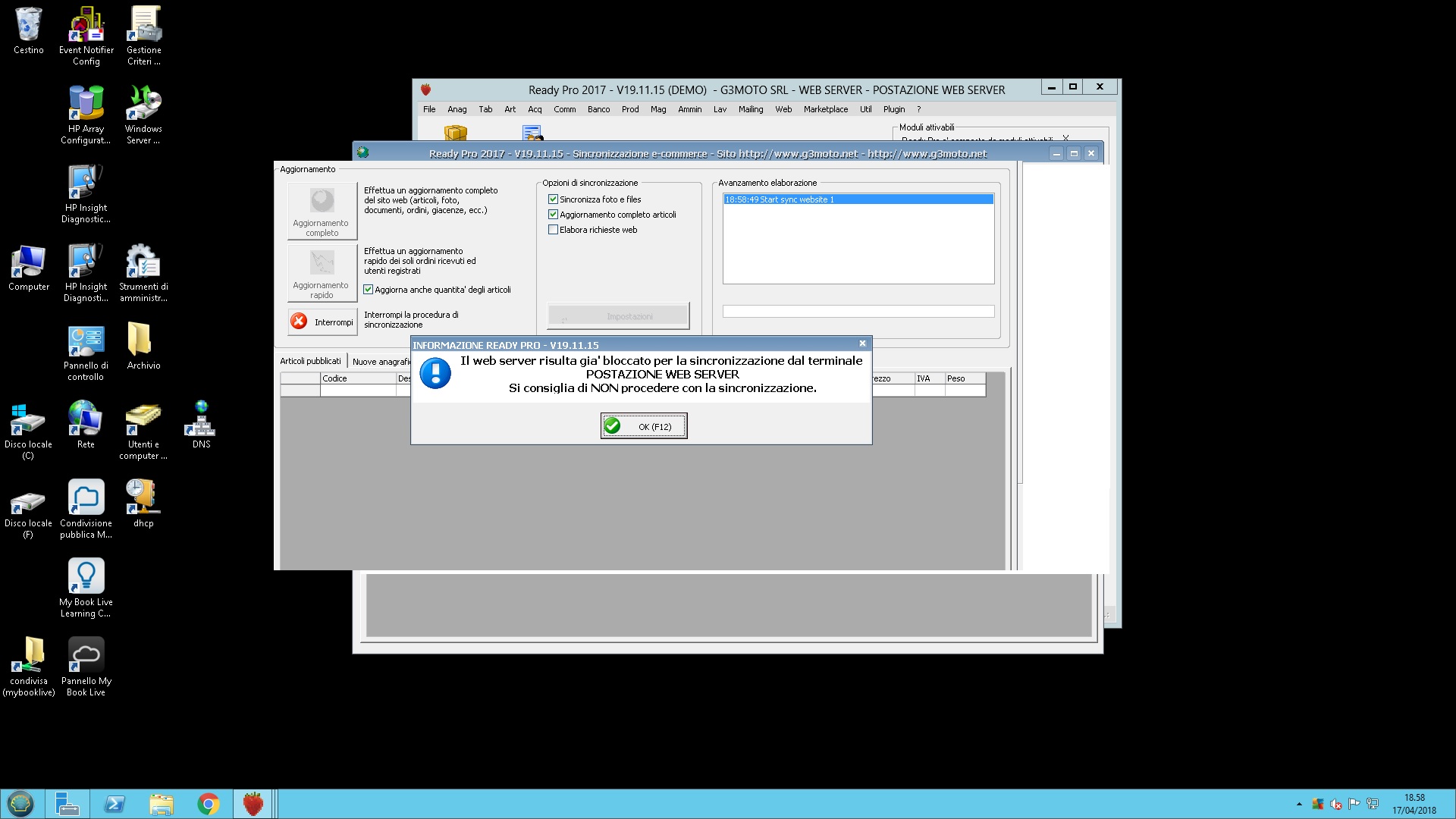
Task: Open Gestione Criteri desktop icon
Action: (144, 36)
